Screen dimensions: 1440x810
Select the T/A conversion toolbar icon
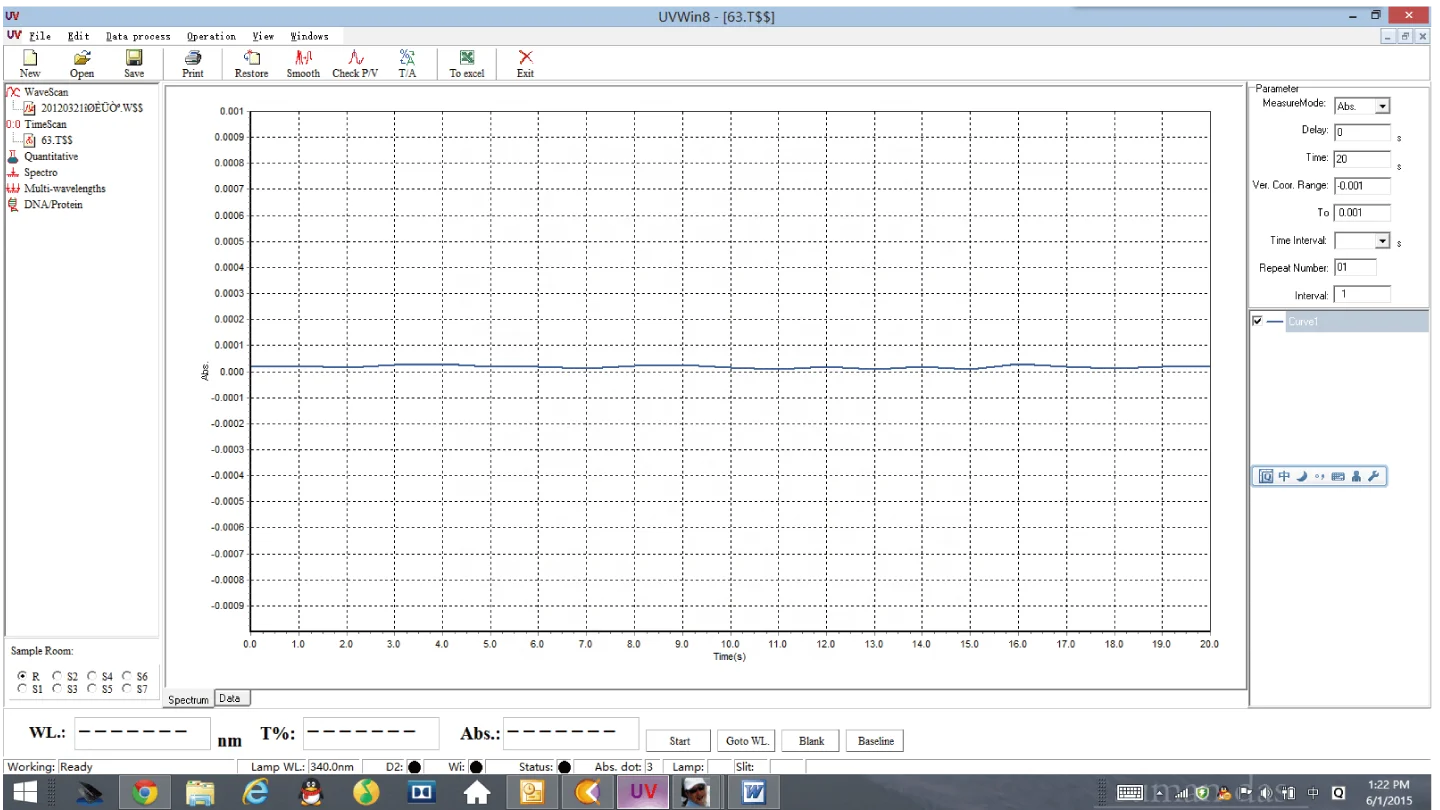click(x=407, y=62)
